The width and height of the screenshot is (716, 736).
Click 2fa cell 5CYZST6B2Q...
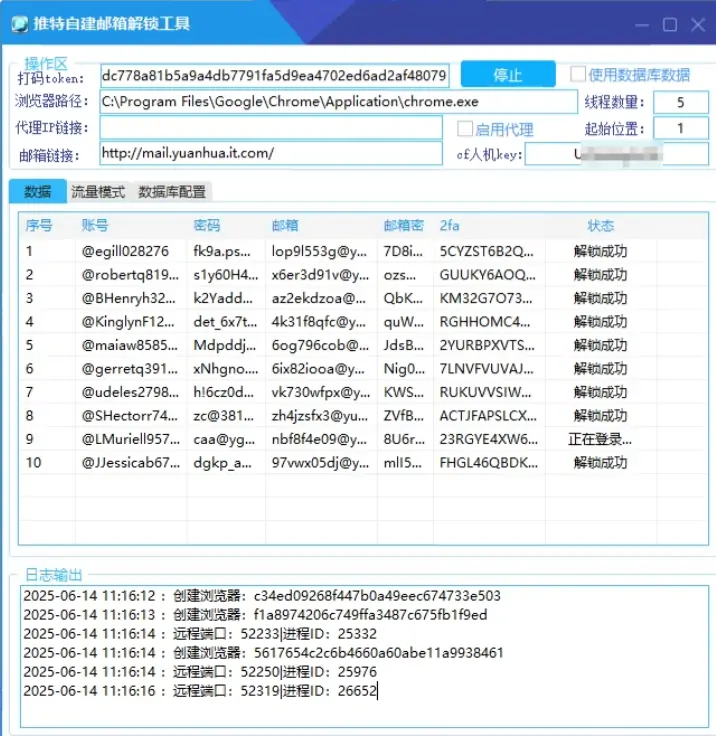pyautogui.click(x=487, y=252)
